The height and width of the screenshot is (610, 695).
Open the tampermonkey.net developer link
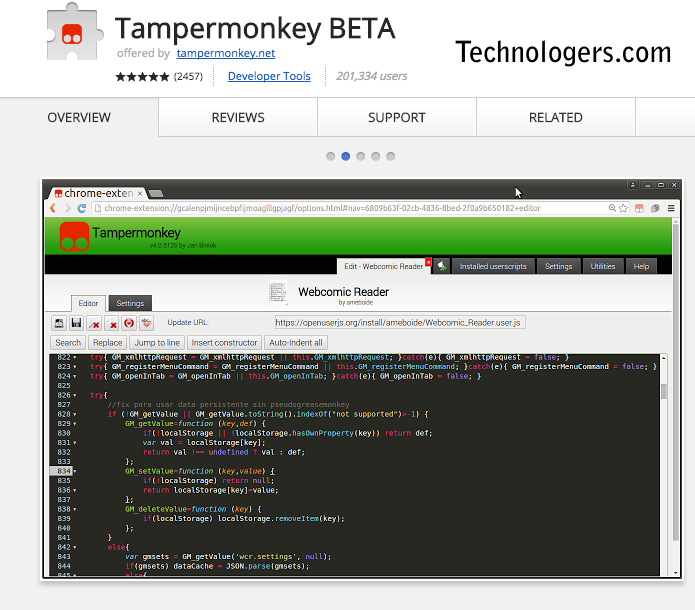pos(226,53)
